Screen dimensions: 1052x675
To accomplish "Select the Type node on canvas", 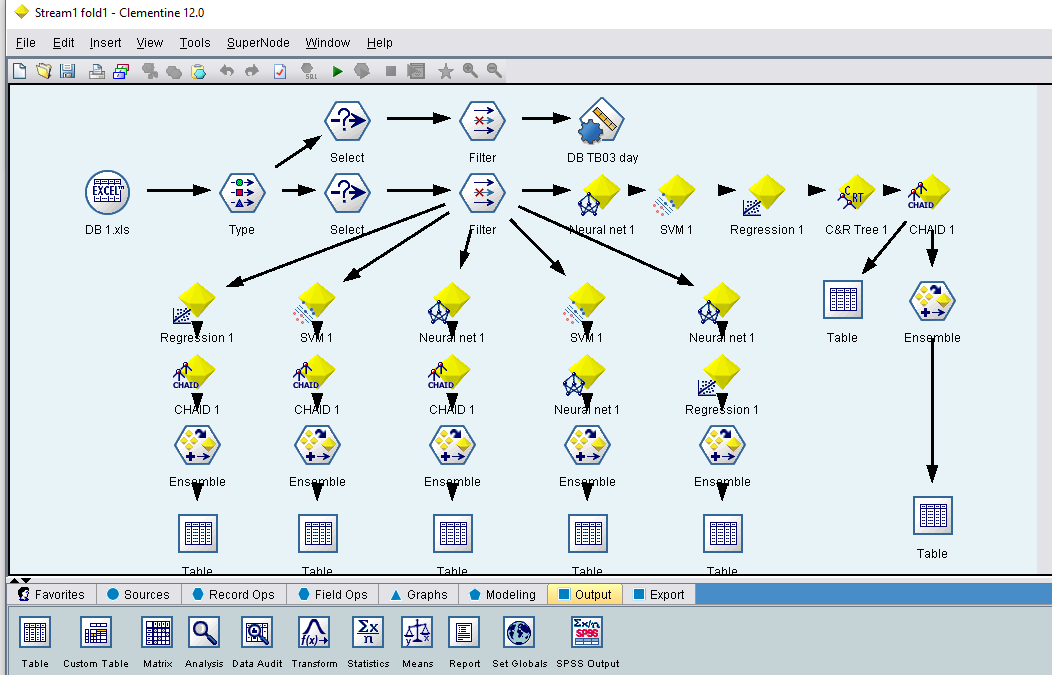I will (x=242, y=192).
